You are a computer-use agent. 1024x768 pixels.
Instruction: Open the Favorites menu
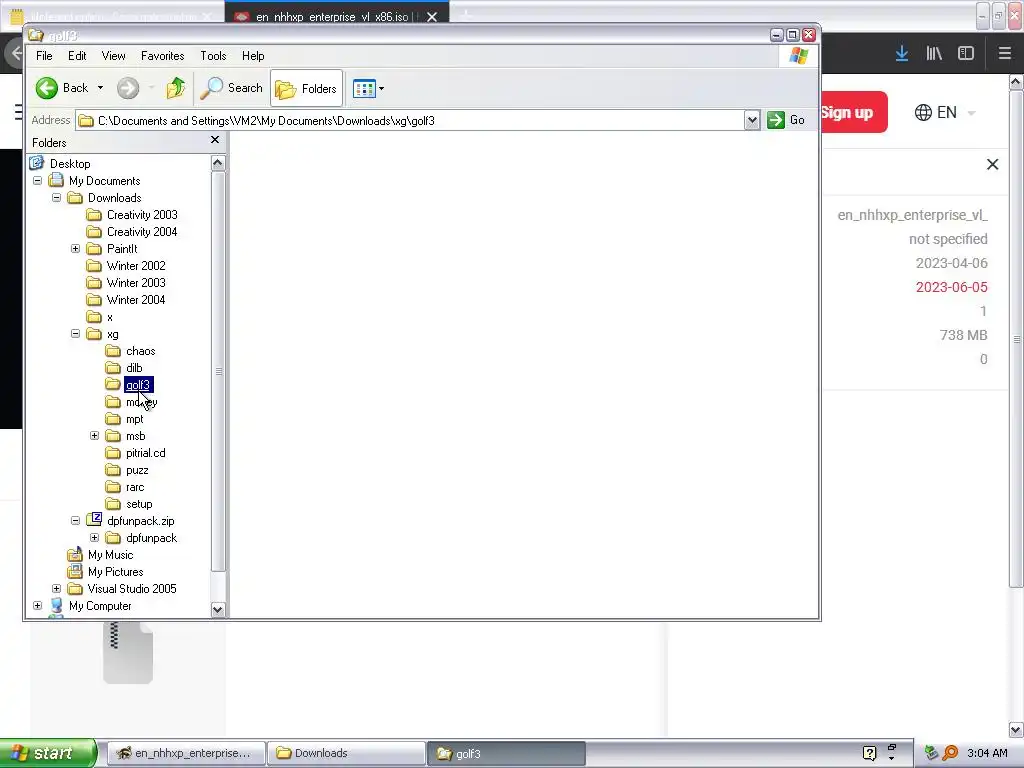click(163, 56)
